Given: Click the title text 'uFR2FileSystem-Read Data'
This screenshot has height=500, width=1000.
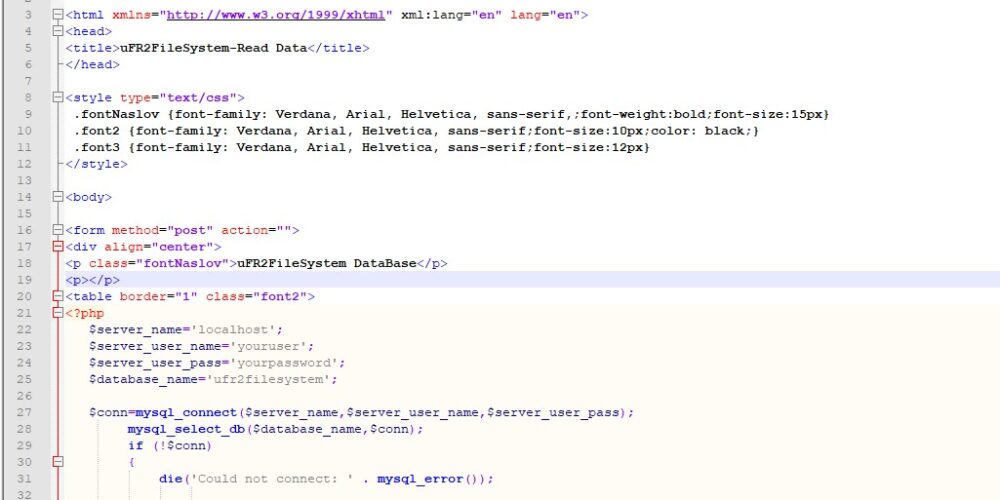Looking at the screenshot, I should tap(213, 48).
